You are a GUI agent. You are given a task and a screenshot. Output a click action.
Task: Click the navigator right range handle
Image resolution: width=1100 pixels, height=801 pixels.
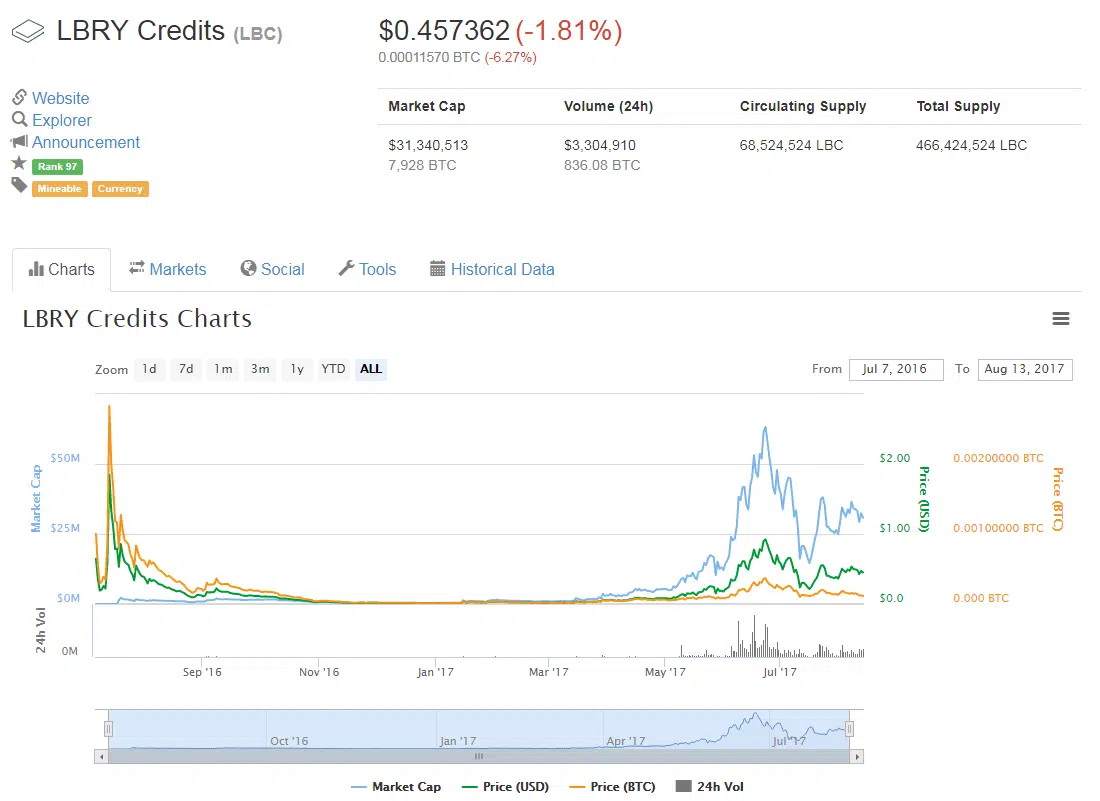click(850, 729)
